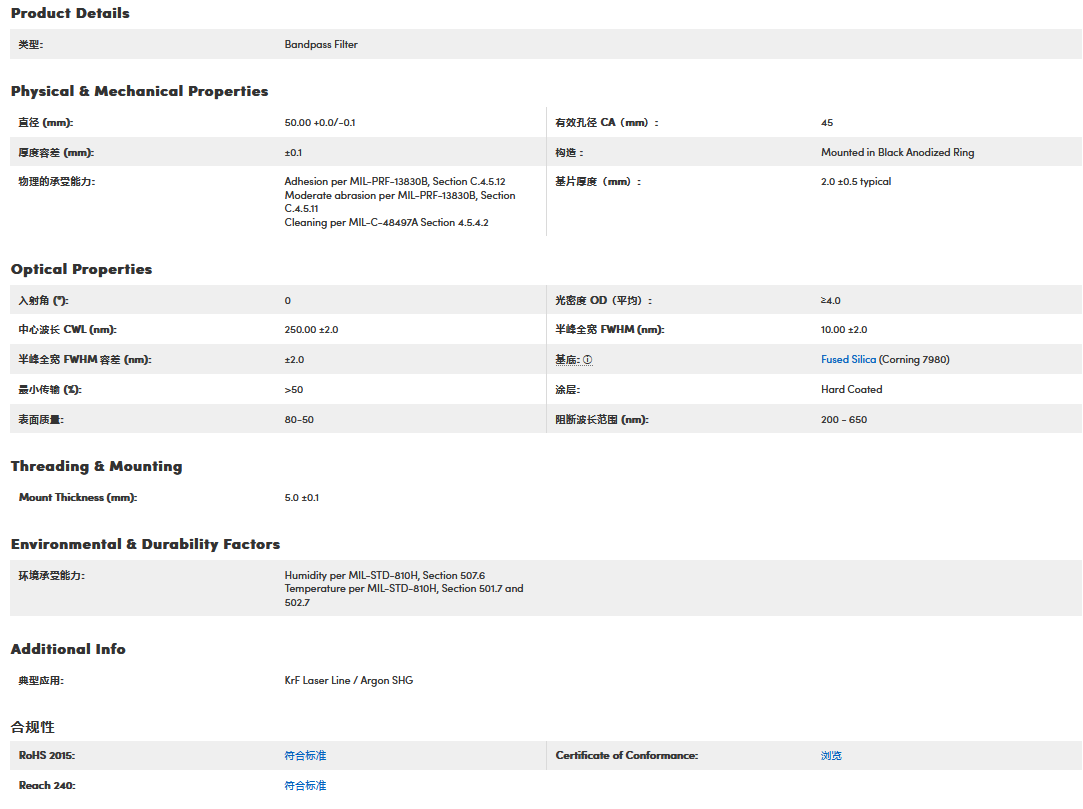
Task: Click the 中心波长 CWL value 250.00 ±2.0
Action: click(x=311, y=330)
